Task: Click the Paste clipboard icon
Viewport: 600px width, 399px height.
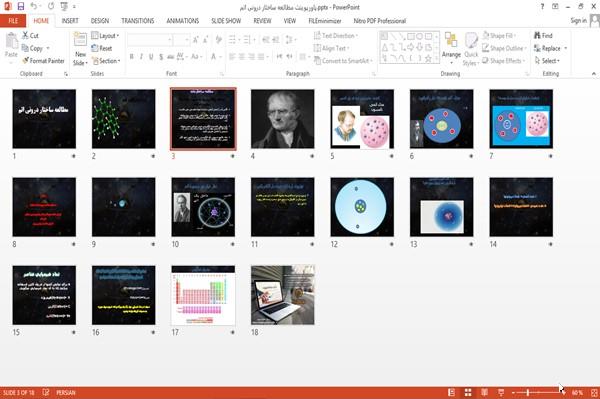Action: point(11,41)
